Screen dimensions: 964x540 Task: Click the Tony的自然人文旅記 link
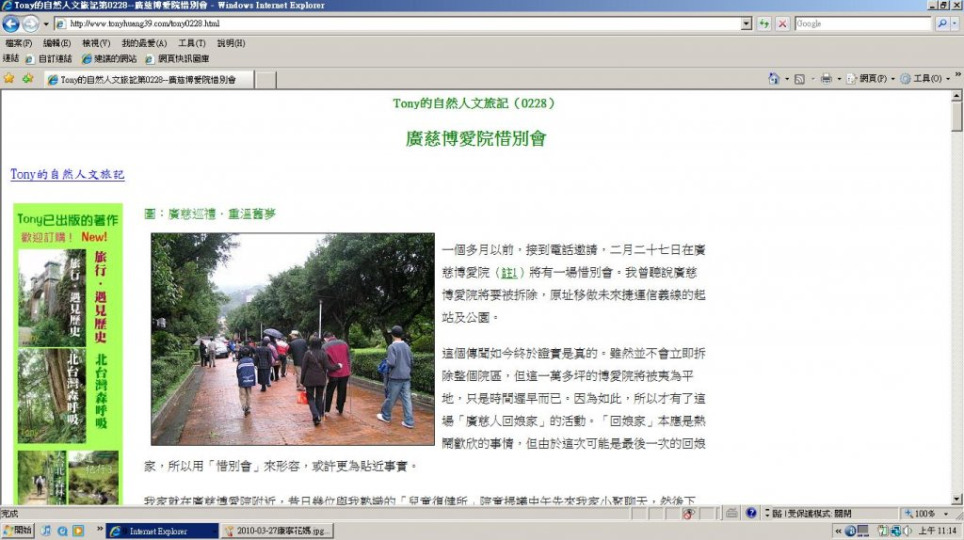coord(67,175)
